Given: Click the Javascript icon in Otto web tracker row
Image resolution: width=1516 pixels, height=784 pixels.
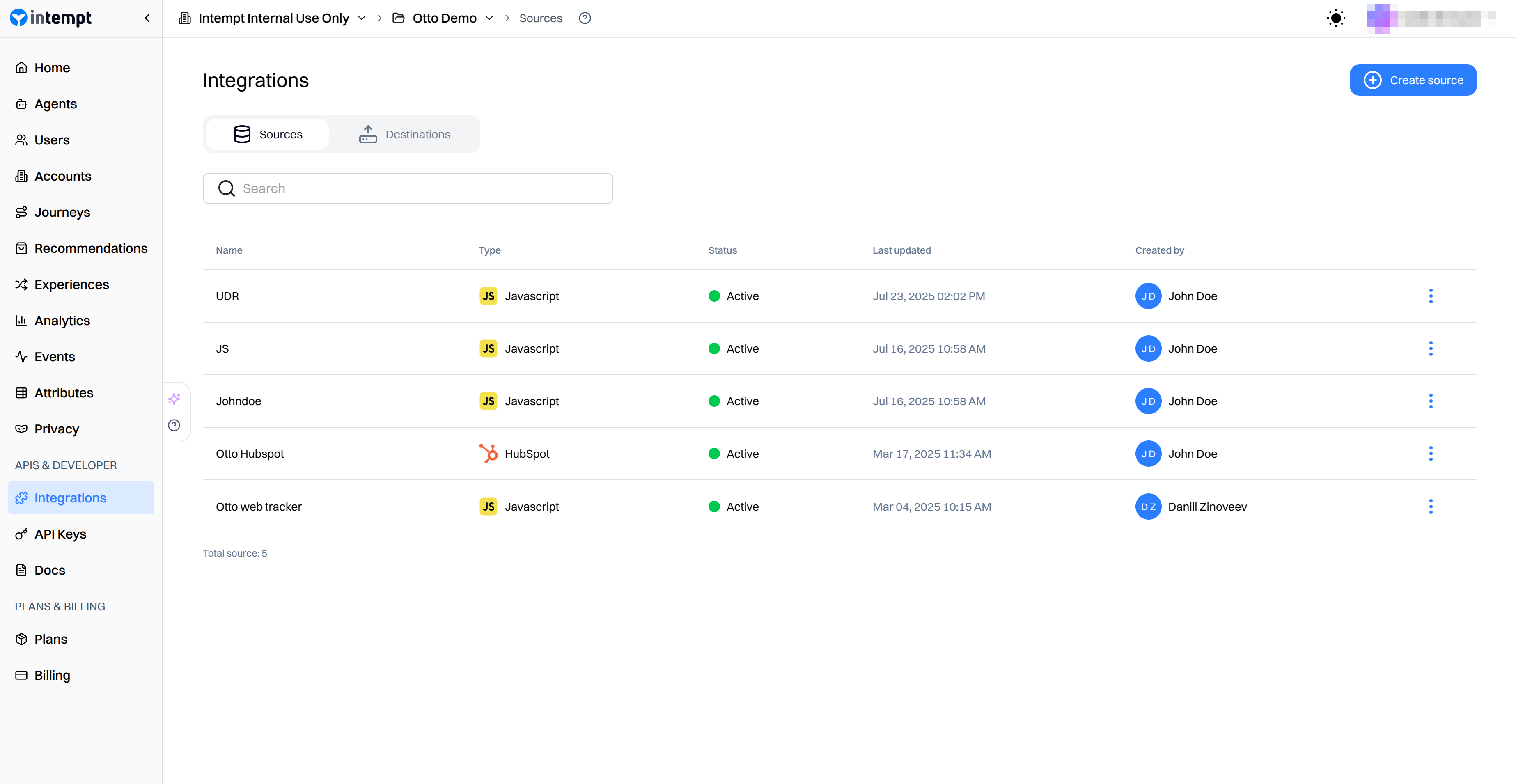Looking at the screenshot, I should (488, 507).
